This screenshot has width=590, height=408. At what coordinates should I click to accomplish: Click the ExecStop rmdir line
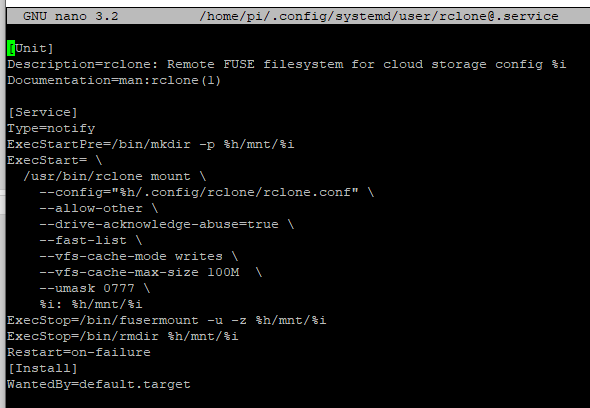[123, 336]
